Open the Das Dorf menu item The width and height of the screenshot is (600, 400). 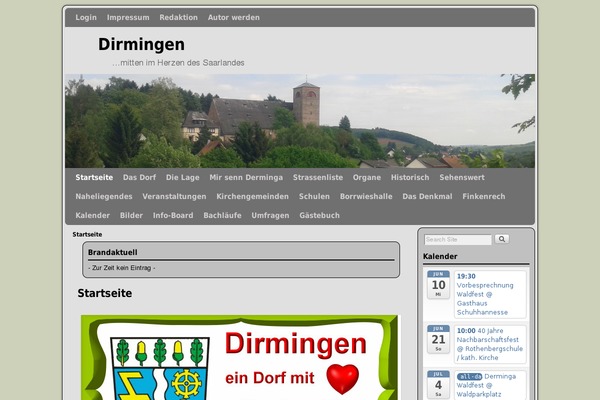139,177
